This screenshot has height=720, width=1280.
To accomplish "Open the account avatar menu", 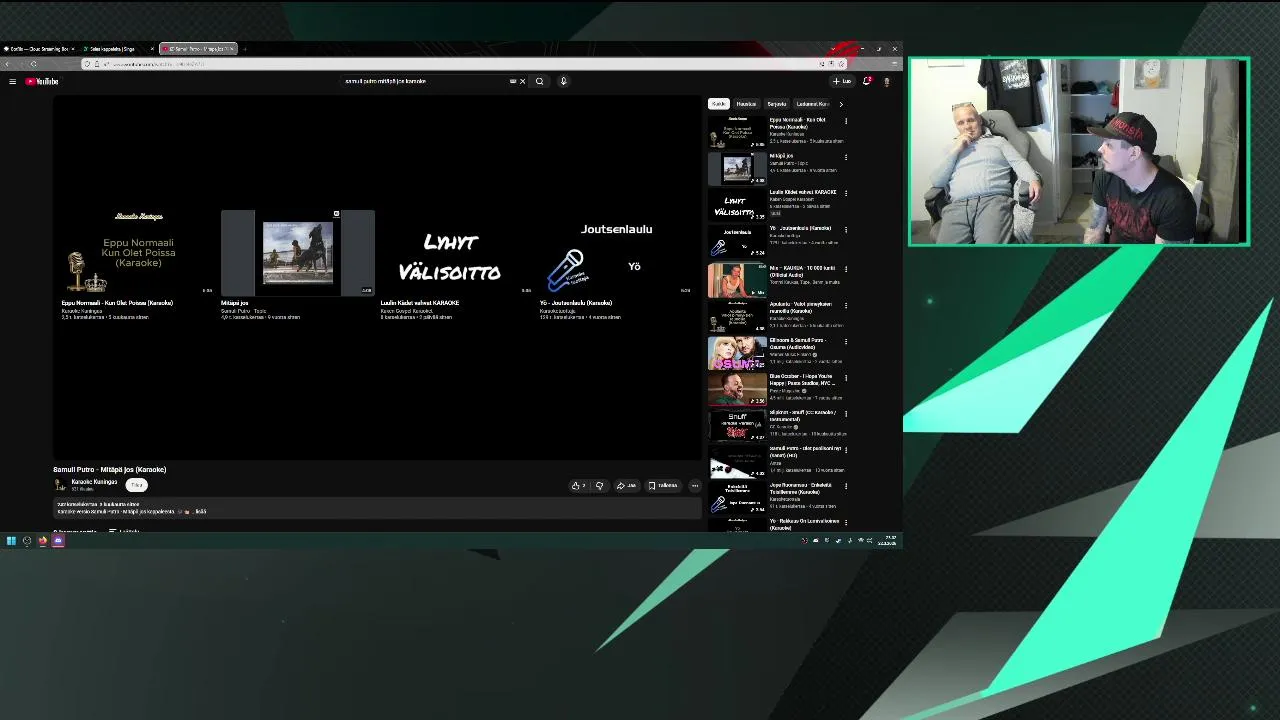I will (886, 81).
